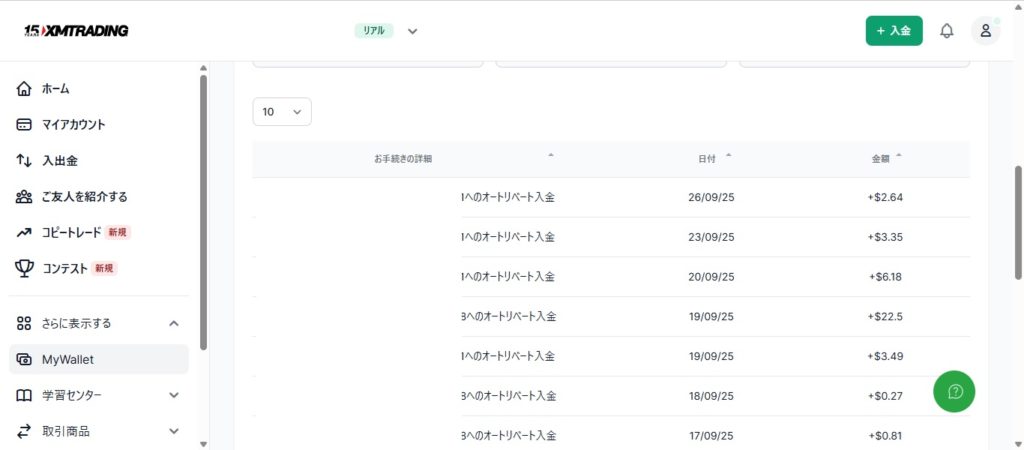Click the XMTrading logo
The image size is (1024, 450).
pos(76,31)
